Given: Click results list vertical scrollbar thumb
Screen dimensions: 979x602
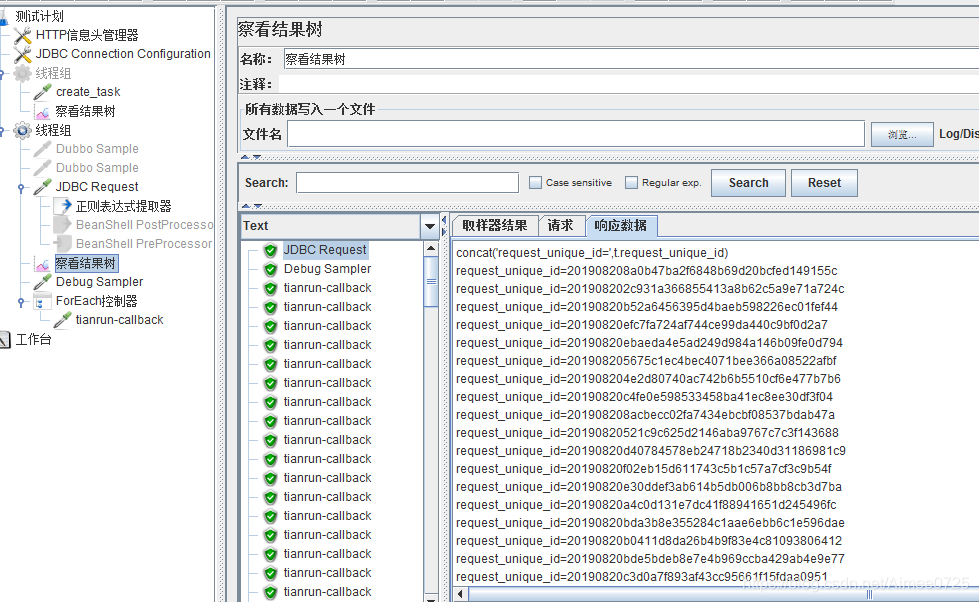Looking at the screenshot, I should click(x=431, y=281).
